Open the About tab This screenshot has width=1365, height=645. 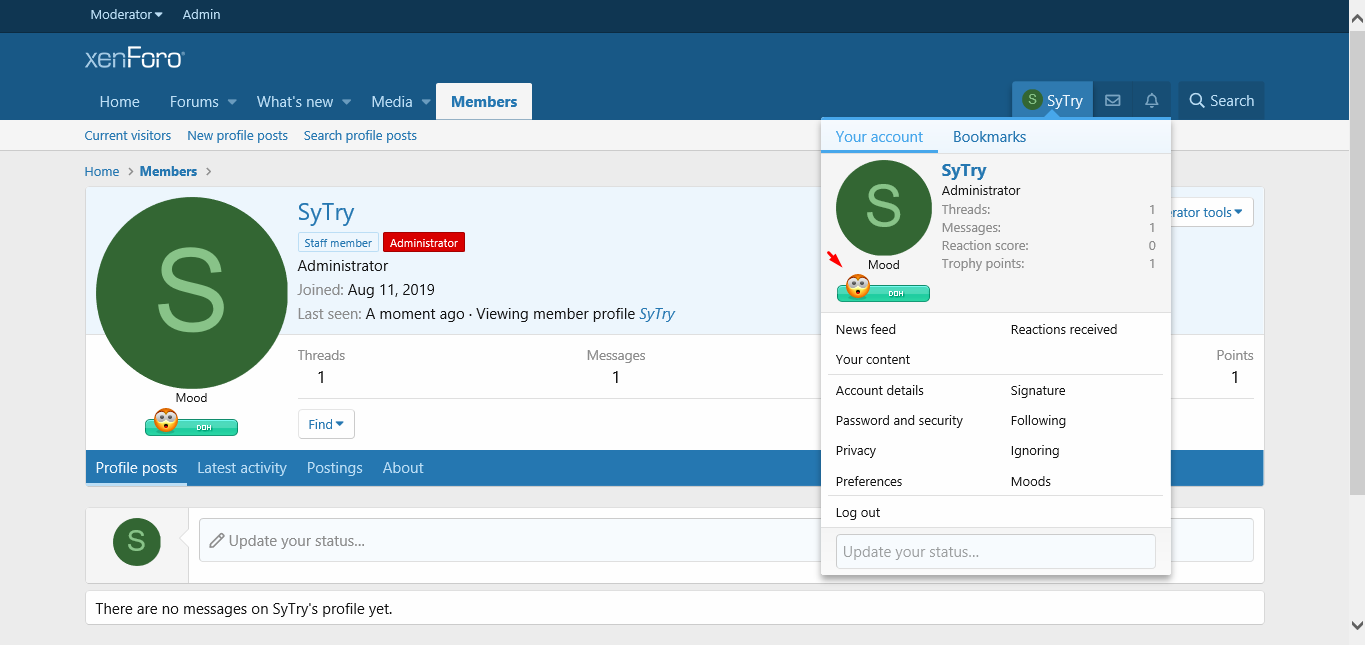point(403,468)
